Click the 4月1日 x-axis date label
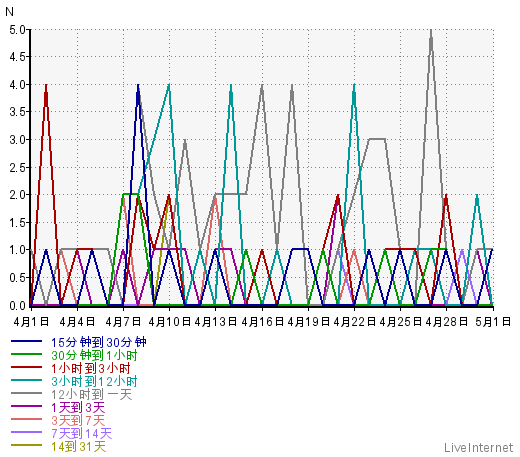 coord(31,322)
